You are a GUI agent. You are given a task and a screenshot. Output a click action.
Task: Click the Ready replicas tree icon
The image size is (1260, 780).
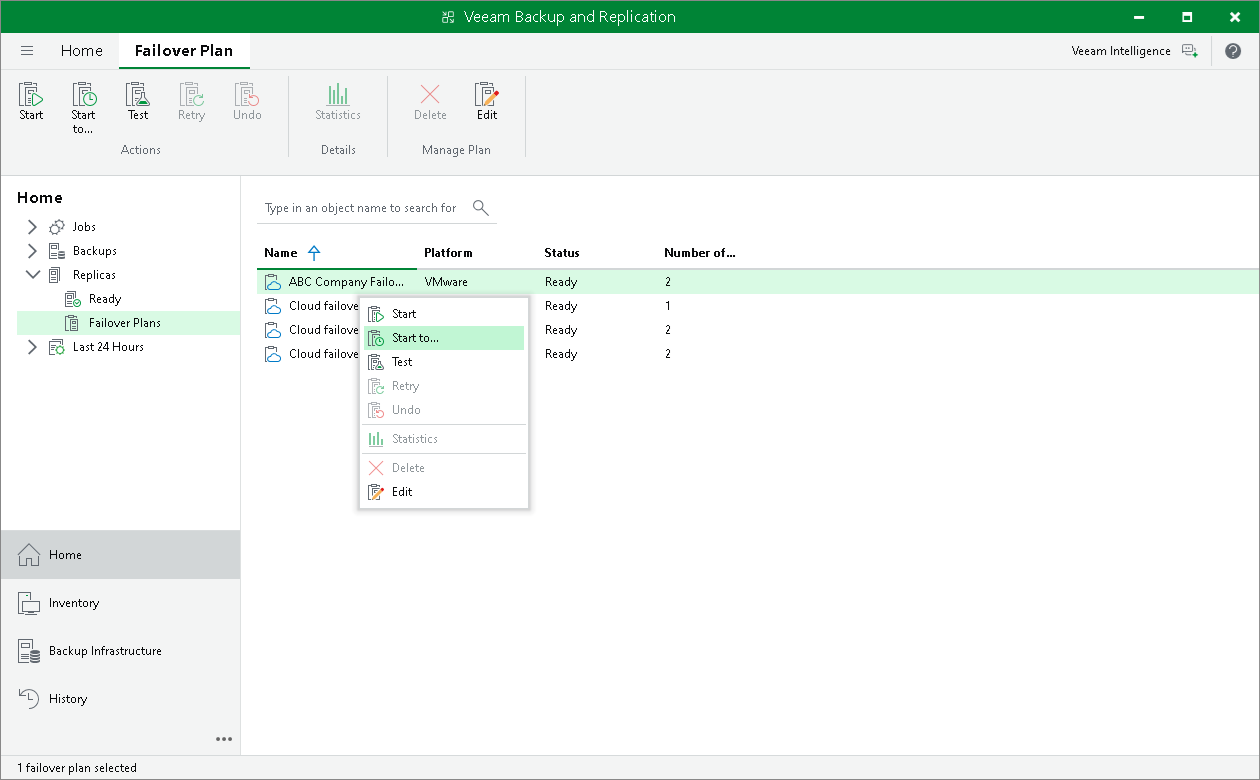(73, 299)
